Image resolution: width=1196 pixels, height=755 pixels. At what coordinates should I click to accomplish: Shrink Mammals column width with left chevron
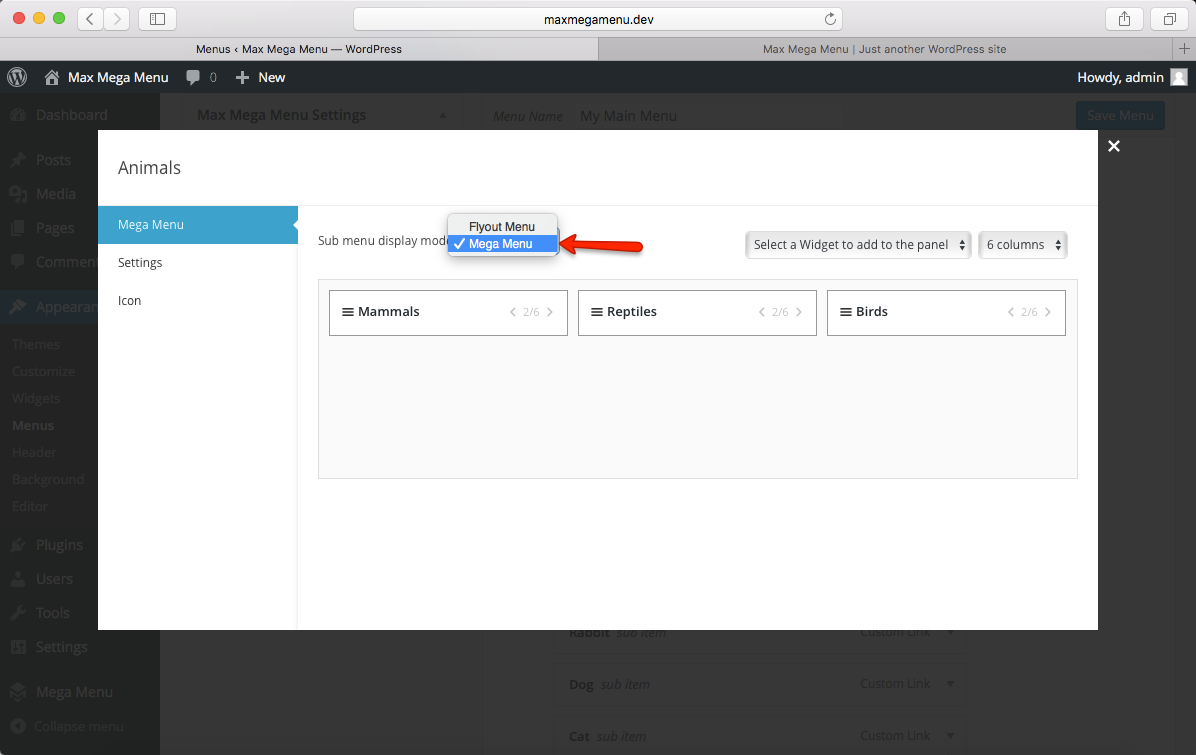point(513,312)
